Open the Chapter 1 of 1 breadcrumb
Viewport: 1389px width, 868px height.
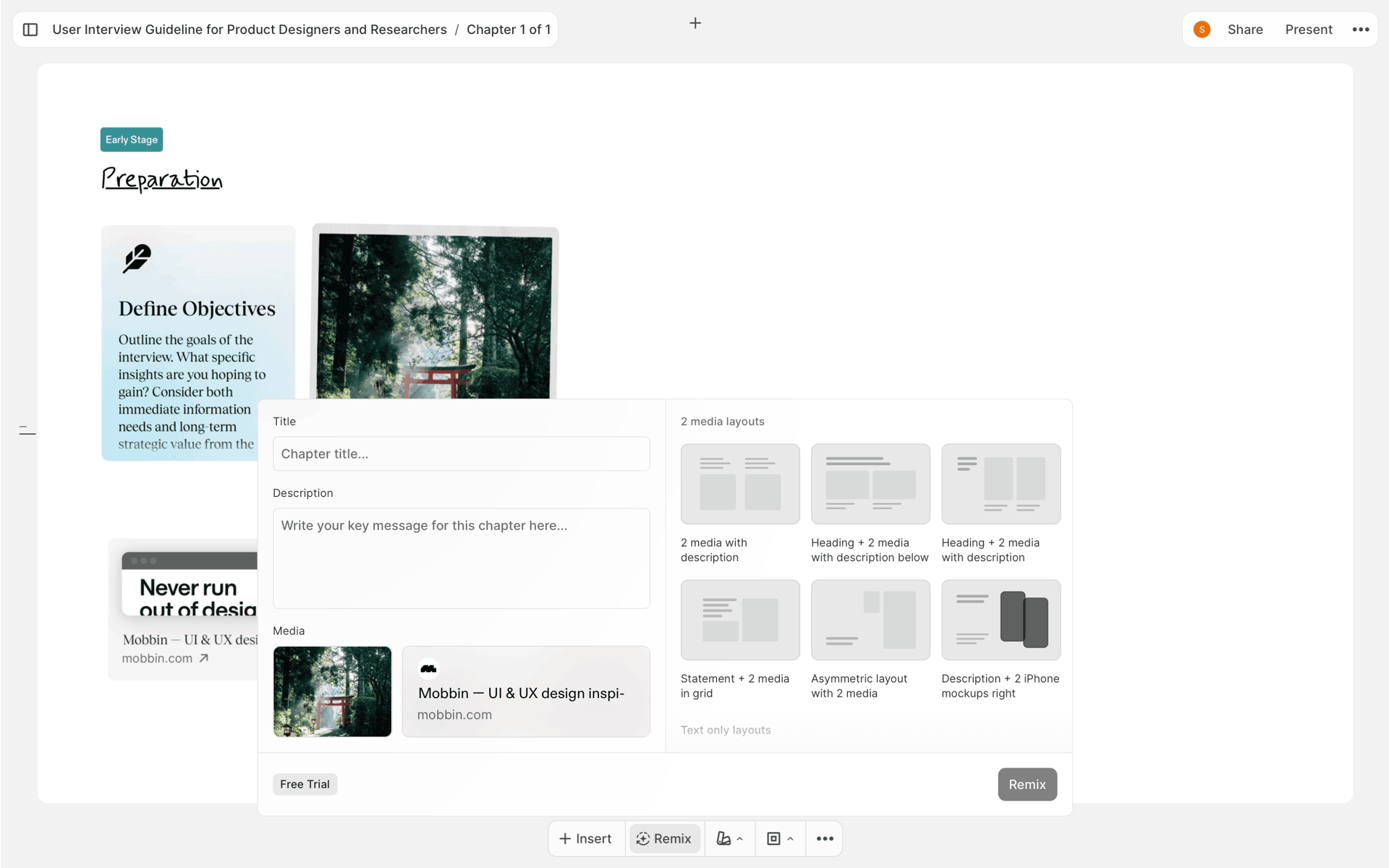[x=509, y=30]
